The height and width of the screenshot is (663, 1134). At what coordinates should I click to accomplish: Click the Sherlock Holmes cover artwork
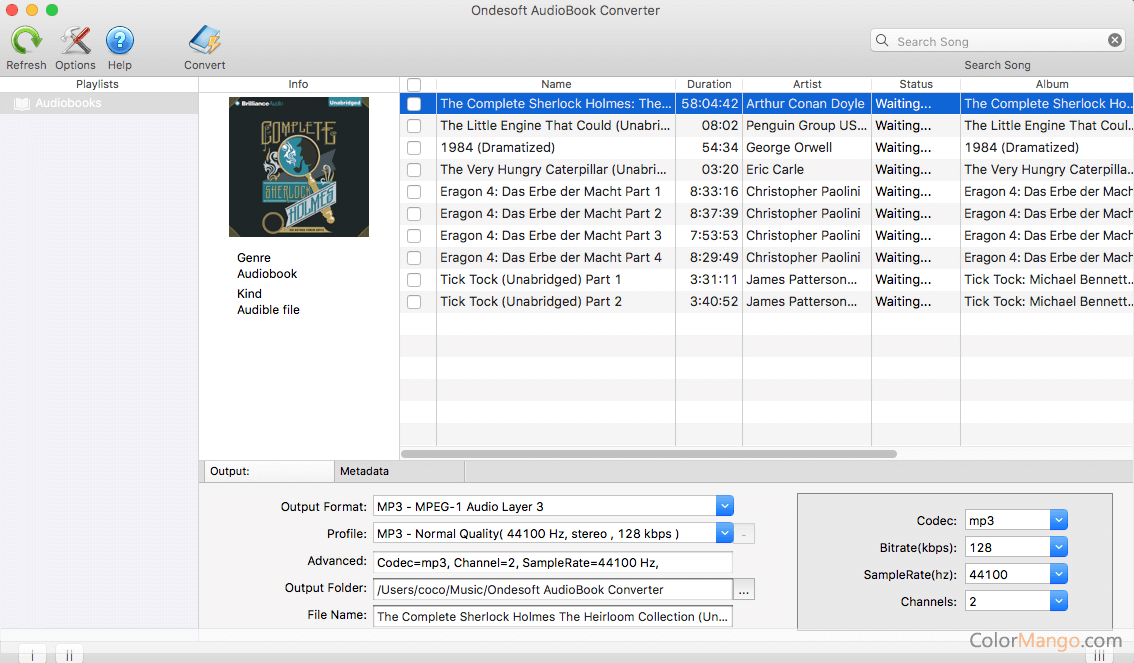pyautogui.click(x=299, y=166)
